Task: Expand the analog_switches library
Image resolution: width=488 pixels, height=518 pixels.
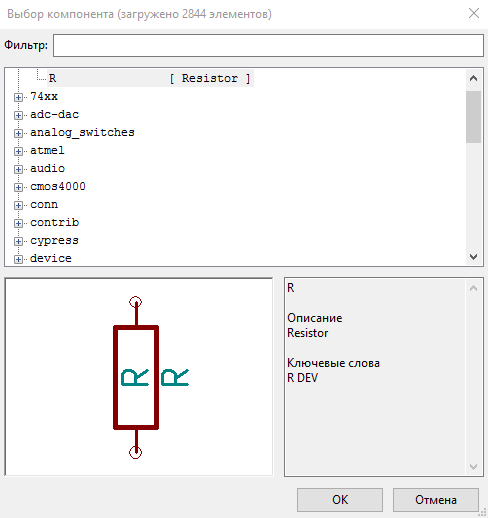Action: tap(18, 133)
